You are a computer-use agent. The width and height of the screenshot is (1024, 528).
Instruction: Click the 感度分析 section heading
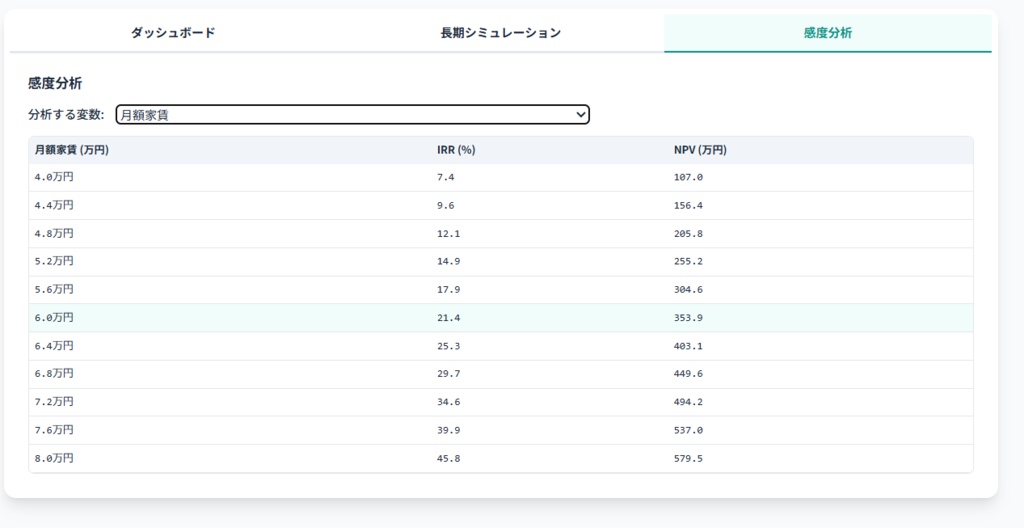55,83
